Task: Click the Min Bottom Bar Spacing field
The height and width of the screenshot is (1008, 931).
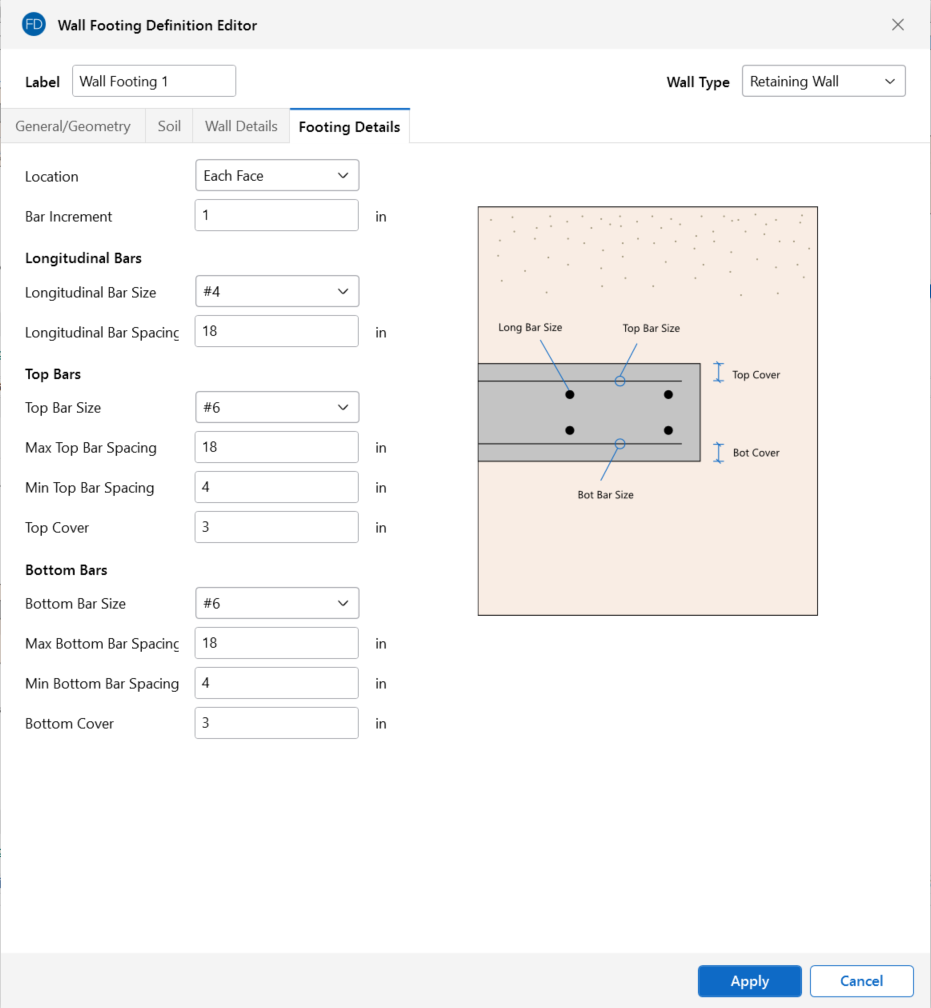Action: pyautogui.click(x=276, y=684)
